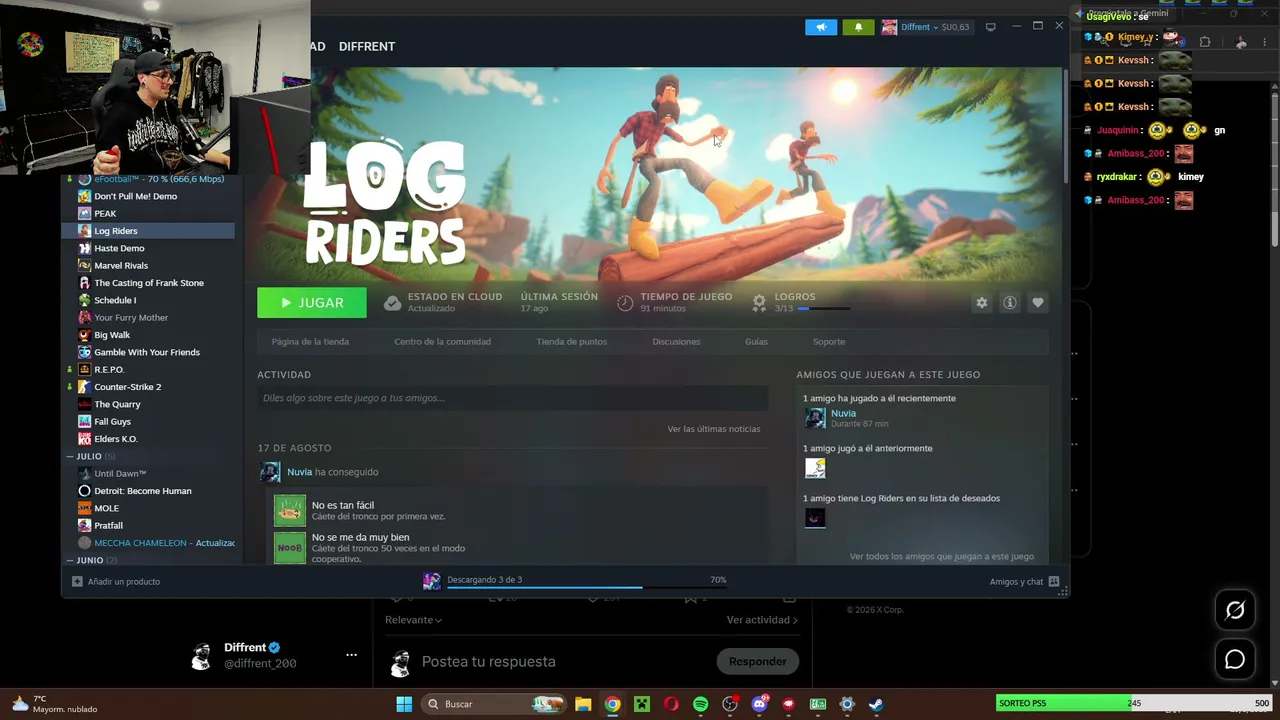
Task: Select MOLE in the library list
Action: pos(106,508)
